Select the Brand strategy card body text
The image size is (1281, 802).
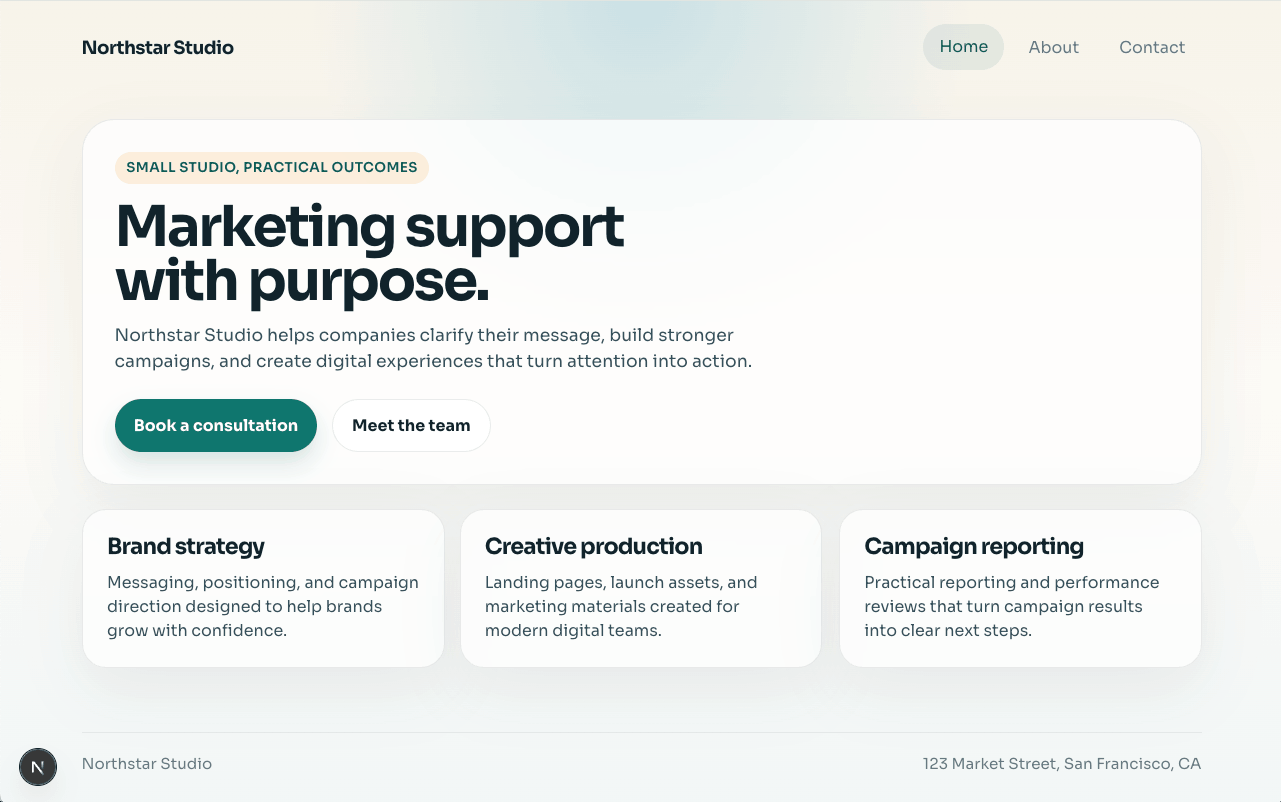click(x=263, y=605)
